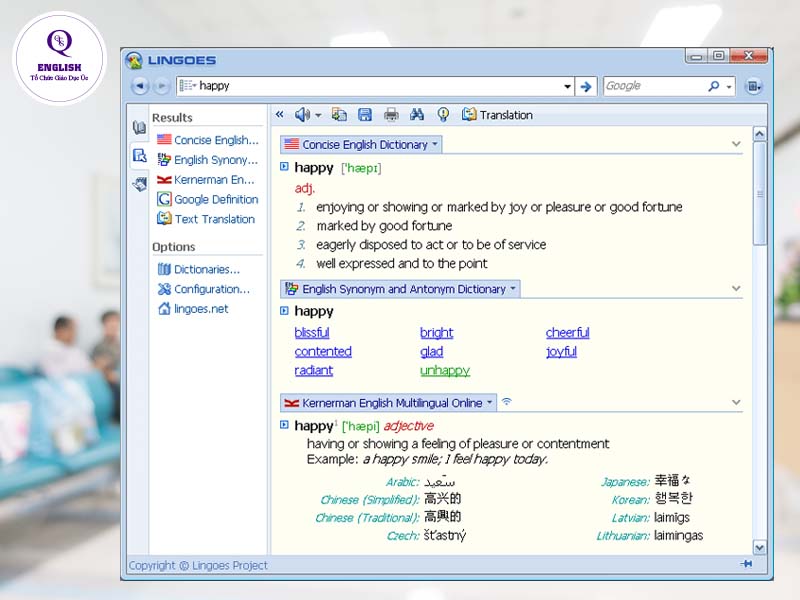Follow the antonym link unhappy
This screenshot has width=800, height=600.
coord(445,370)
